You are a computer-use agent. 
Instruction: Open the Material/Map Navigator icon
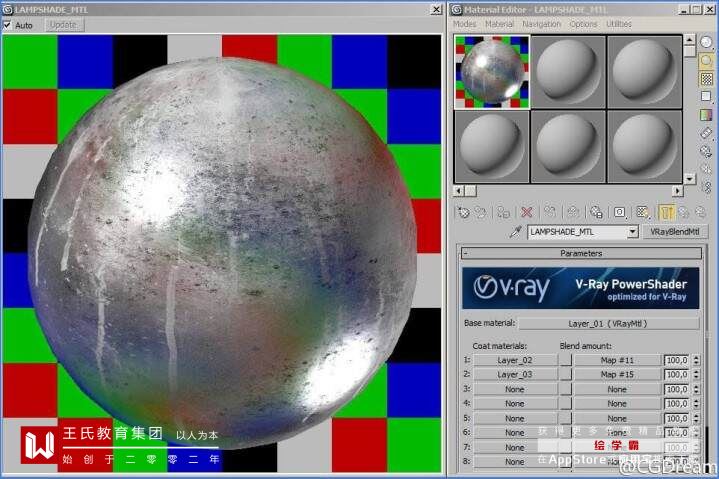click(707, 187)
